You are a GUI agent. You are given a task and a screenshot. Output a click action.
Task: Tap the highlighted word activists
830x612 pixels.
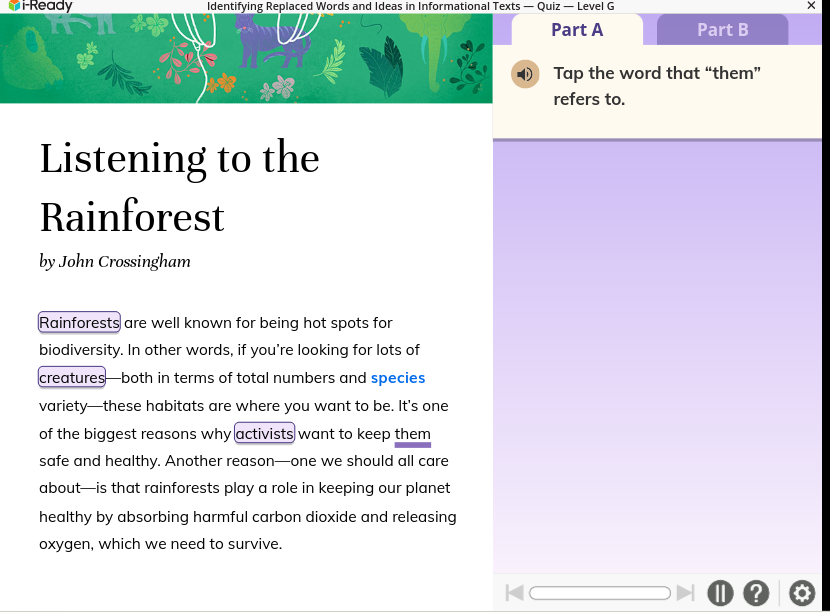[264, 433]
